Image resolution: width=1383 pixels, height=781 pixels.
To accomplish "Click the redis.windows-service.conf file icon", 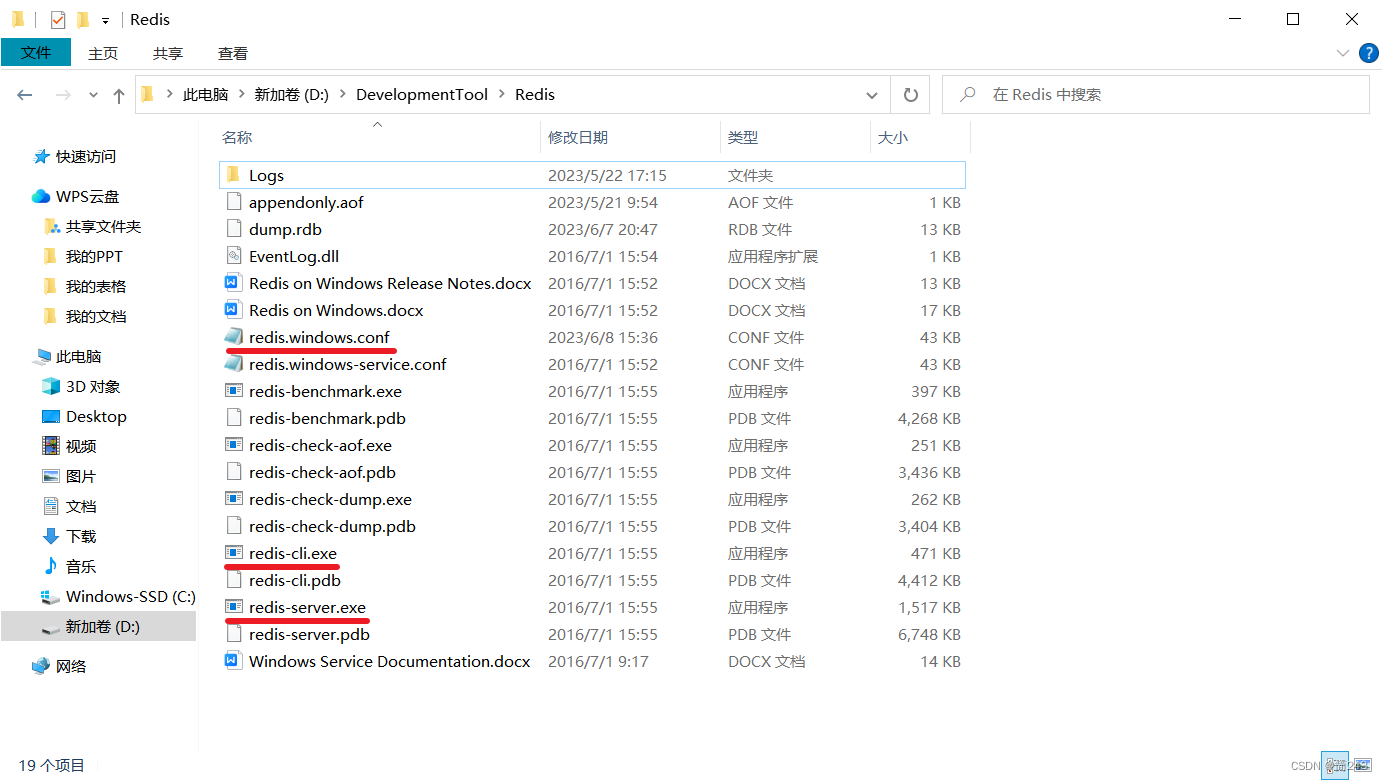I will point(233,364).
